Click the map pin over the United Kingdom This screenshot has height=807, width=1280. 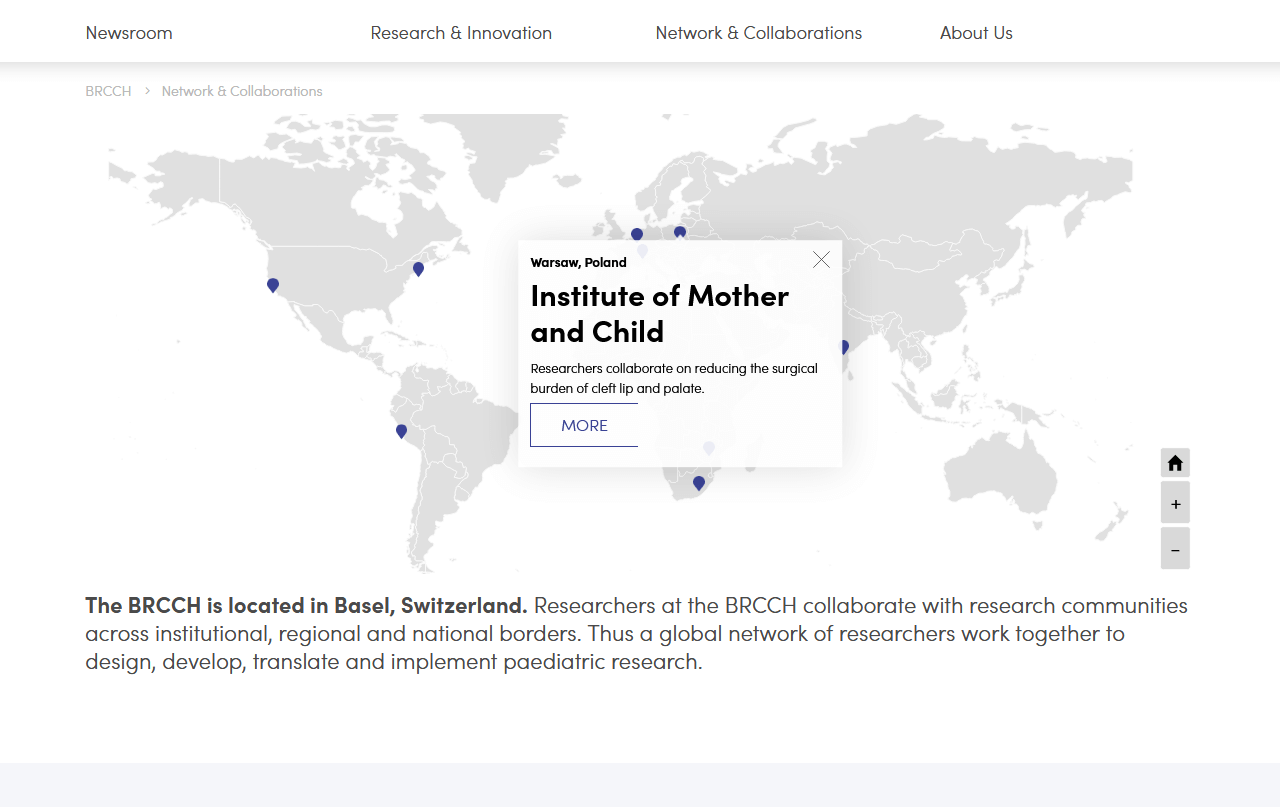tap(637, 234)
